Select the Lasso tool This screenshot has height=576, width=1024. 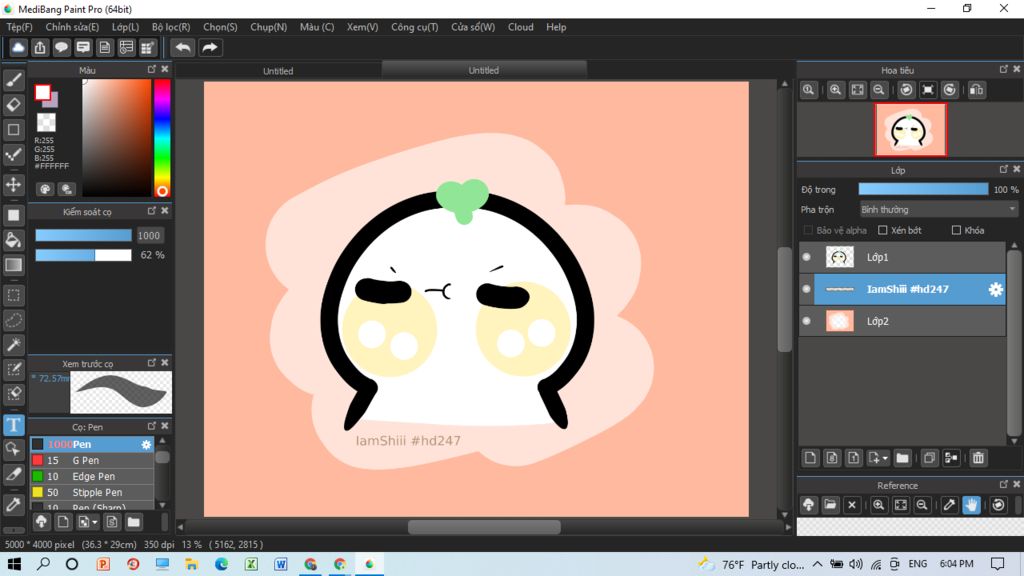13,320
